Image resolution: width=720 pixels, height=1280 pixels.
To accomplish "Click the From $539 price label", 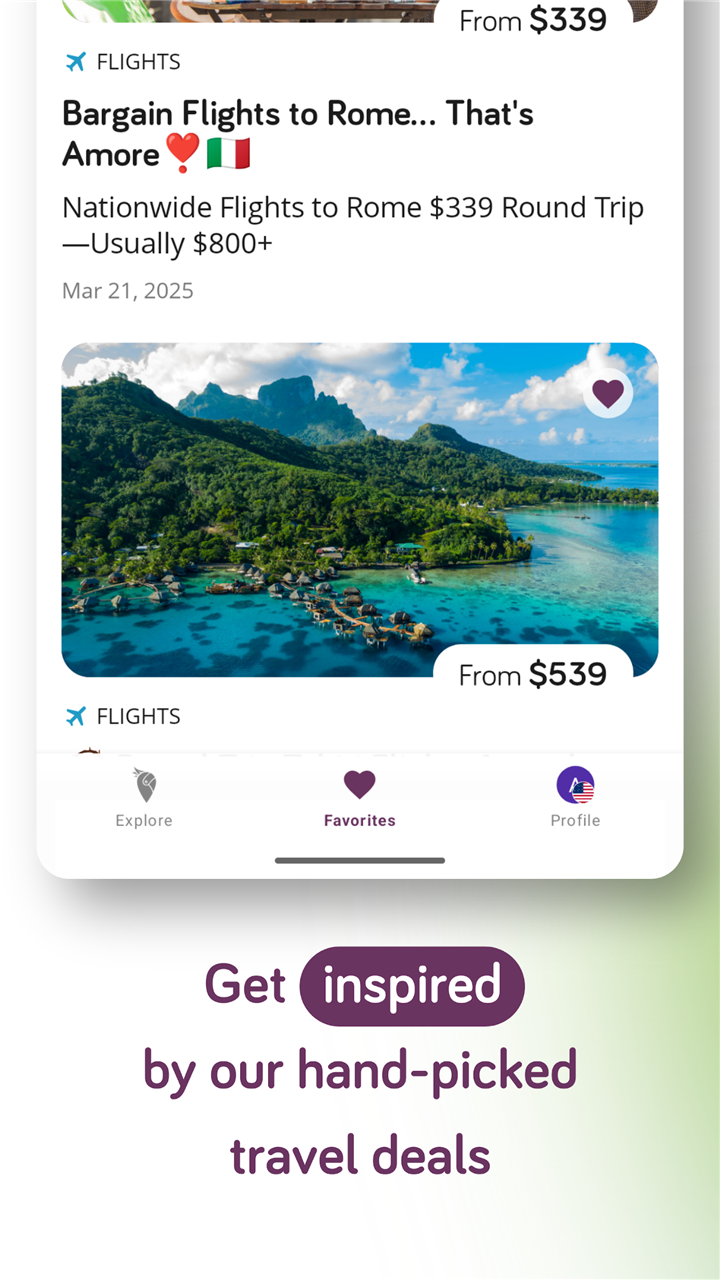I will pos(533,675).
